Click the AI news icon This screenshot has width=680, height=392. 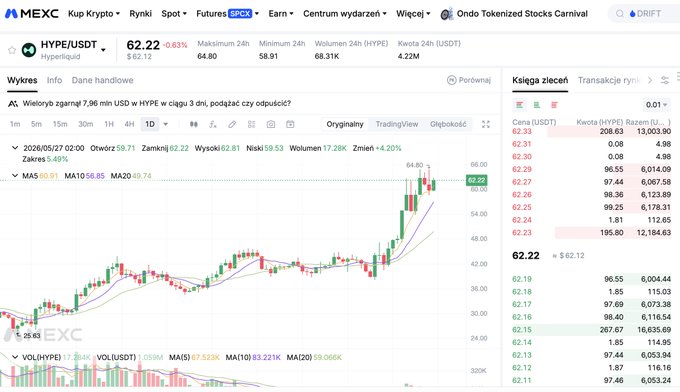coord(13,104)
